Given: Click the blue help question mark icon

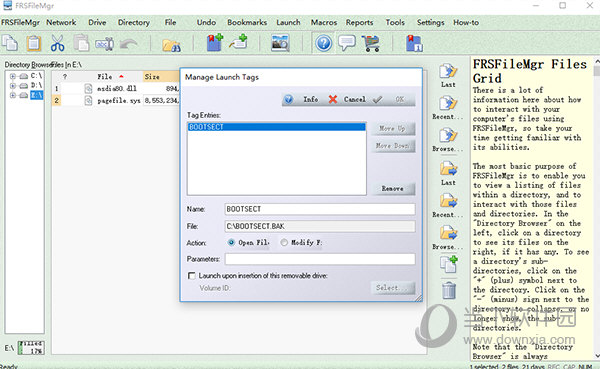Looking at the screenshot, I should [323, 43].
